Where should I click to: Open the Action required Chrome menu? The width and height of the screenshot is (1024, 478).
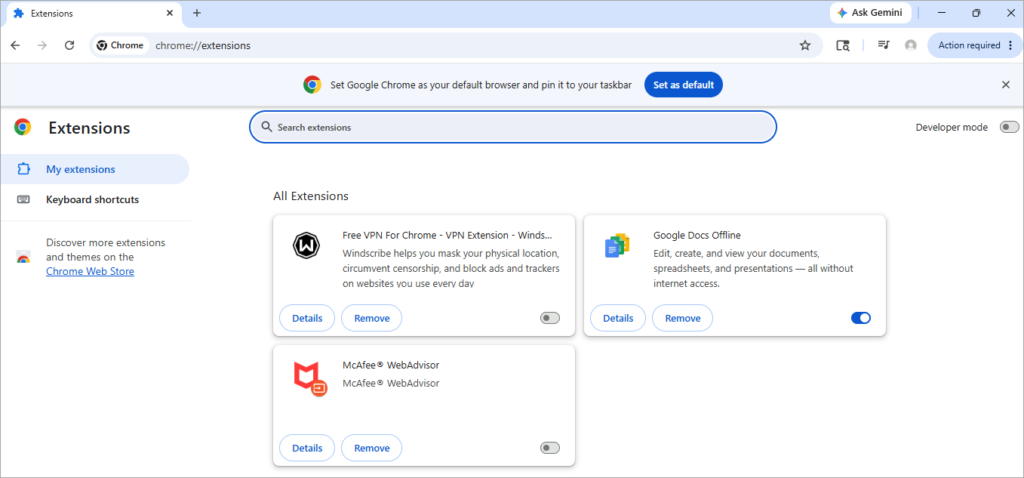click(974, 46)
